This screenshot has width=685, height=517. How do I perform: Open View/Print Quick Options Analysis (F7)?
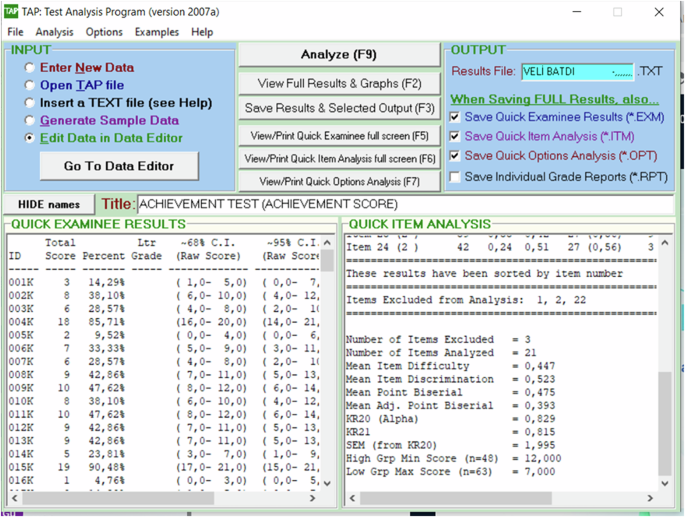tap(339, 182)
